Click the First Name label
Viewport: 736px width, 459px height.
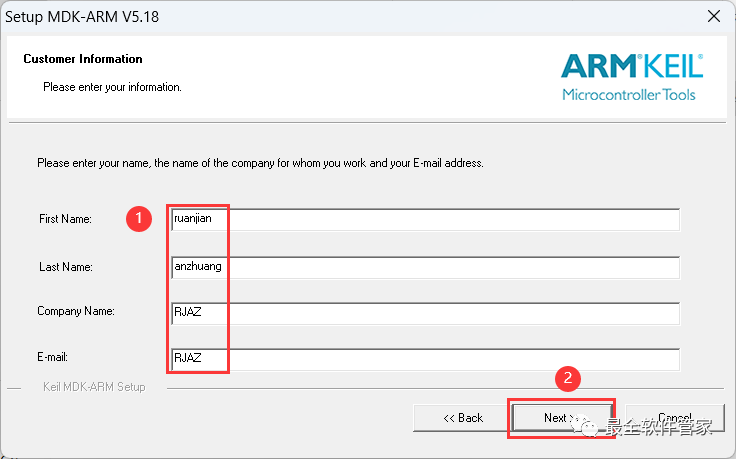[x=64, y=219]
